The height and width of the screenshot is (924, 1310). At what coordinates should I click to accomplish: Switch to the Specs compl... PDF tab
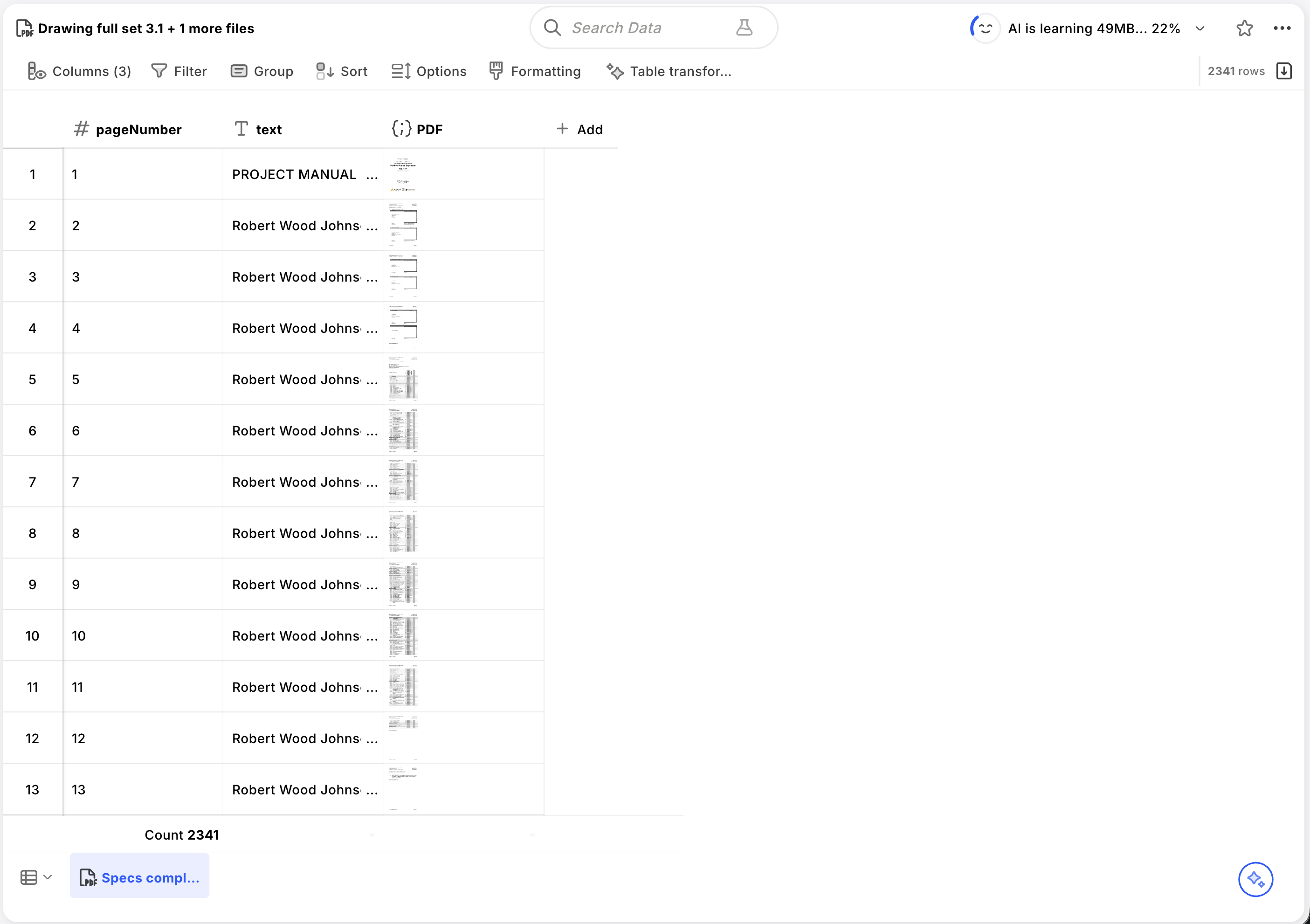[140, 877]
